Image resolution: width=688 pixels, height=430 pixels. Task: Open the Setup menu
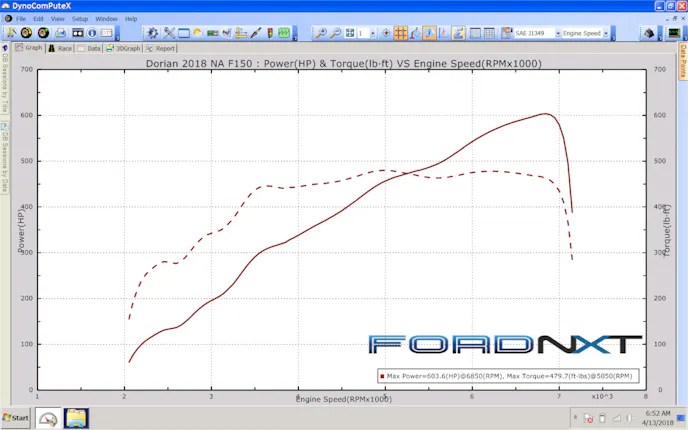(x=80, y=18)
